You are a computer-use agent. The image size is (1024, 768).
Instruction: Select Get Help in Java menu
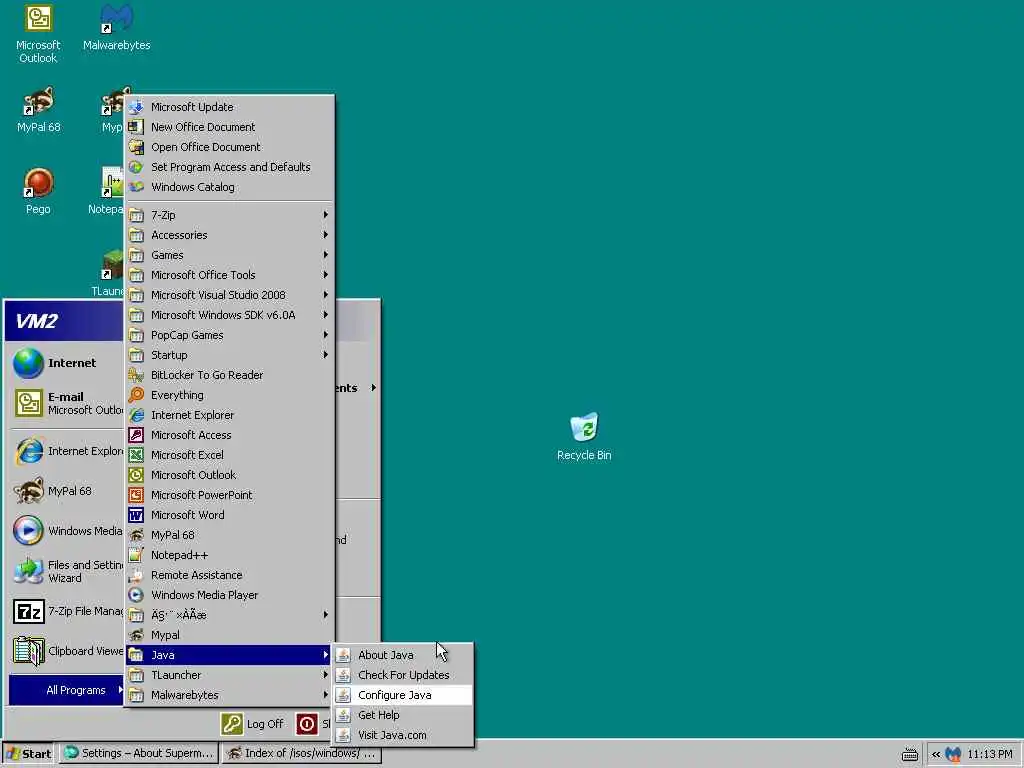(402, 715)
